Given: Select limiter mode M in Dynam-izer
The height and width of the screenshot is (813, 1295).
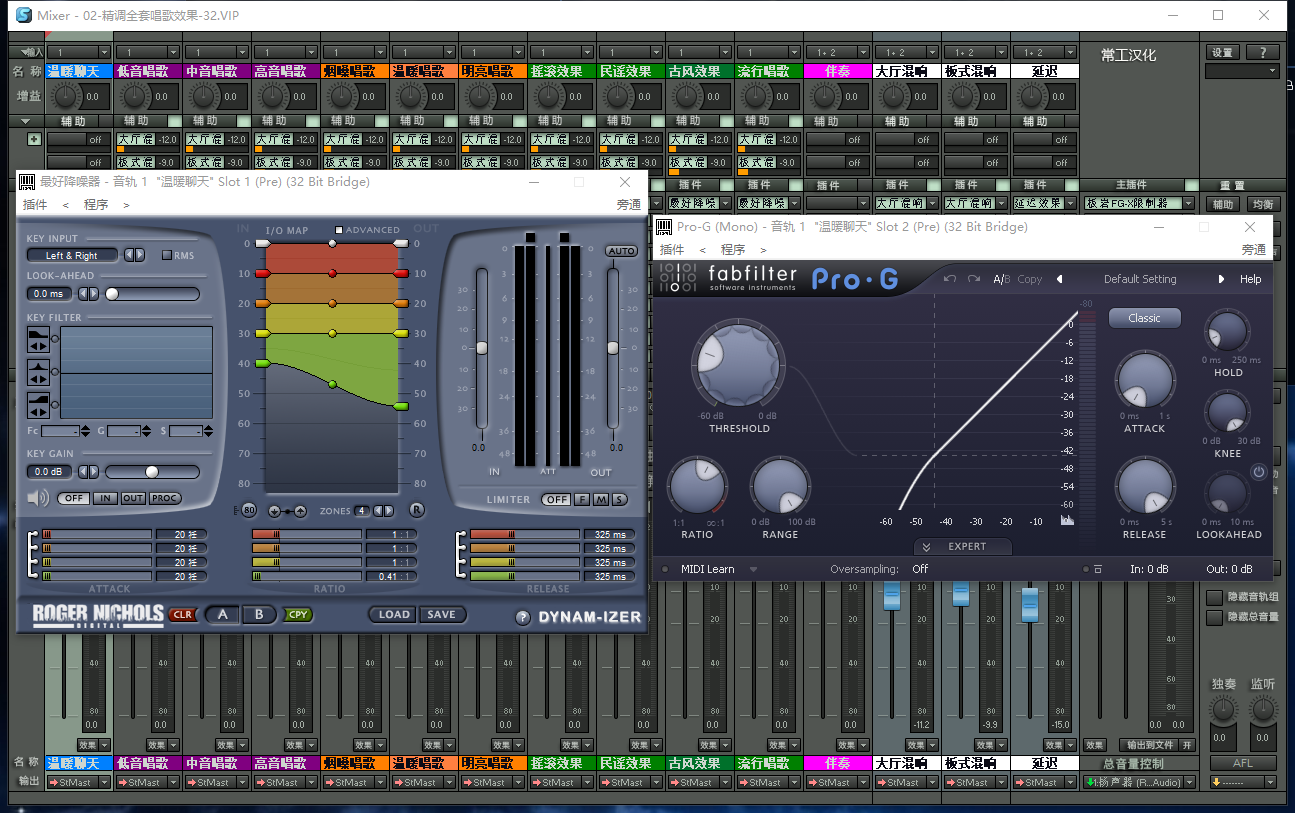Looking at the screenshot, I should point(601,499).
